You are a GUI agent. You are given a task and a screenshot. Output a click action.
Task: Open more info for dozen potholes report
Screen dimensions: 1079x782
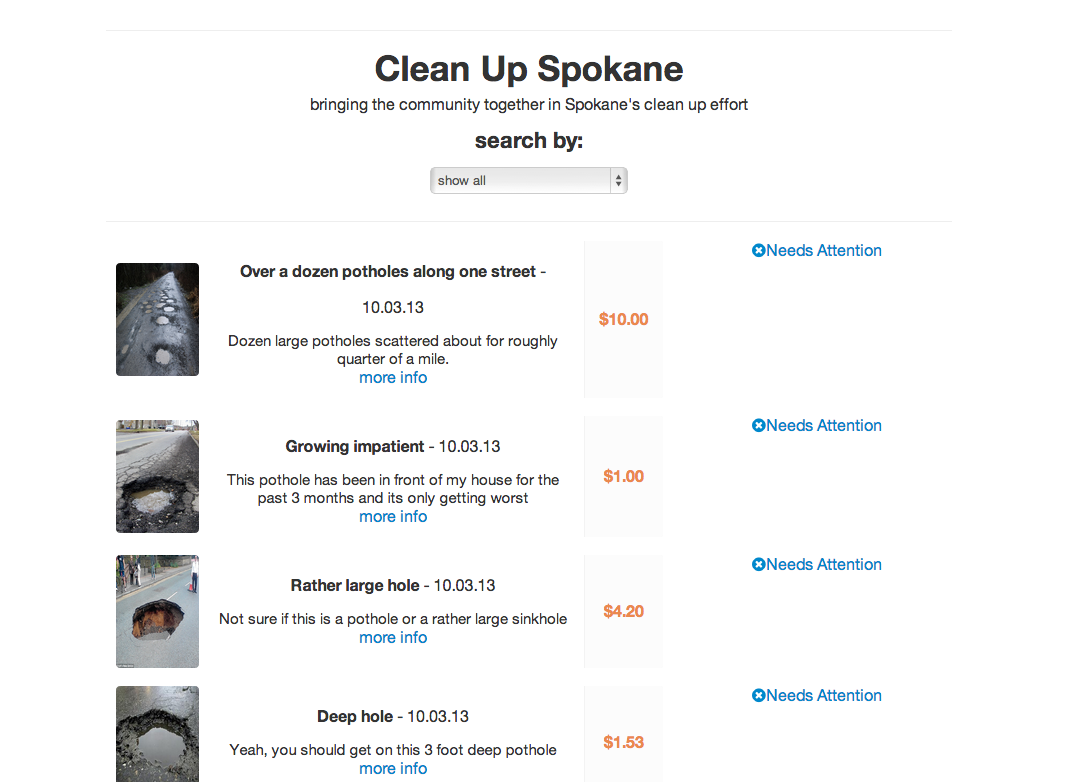[393, 378]
